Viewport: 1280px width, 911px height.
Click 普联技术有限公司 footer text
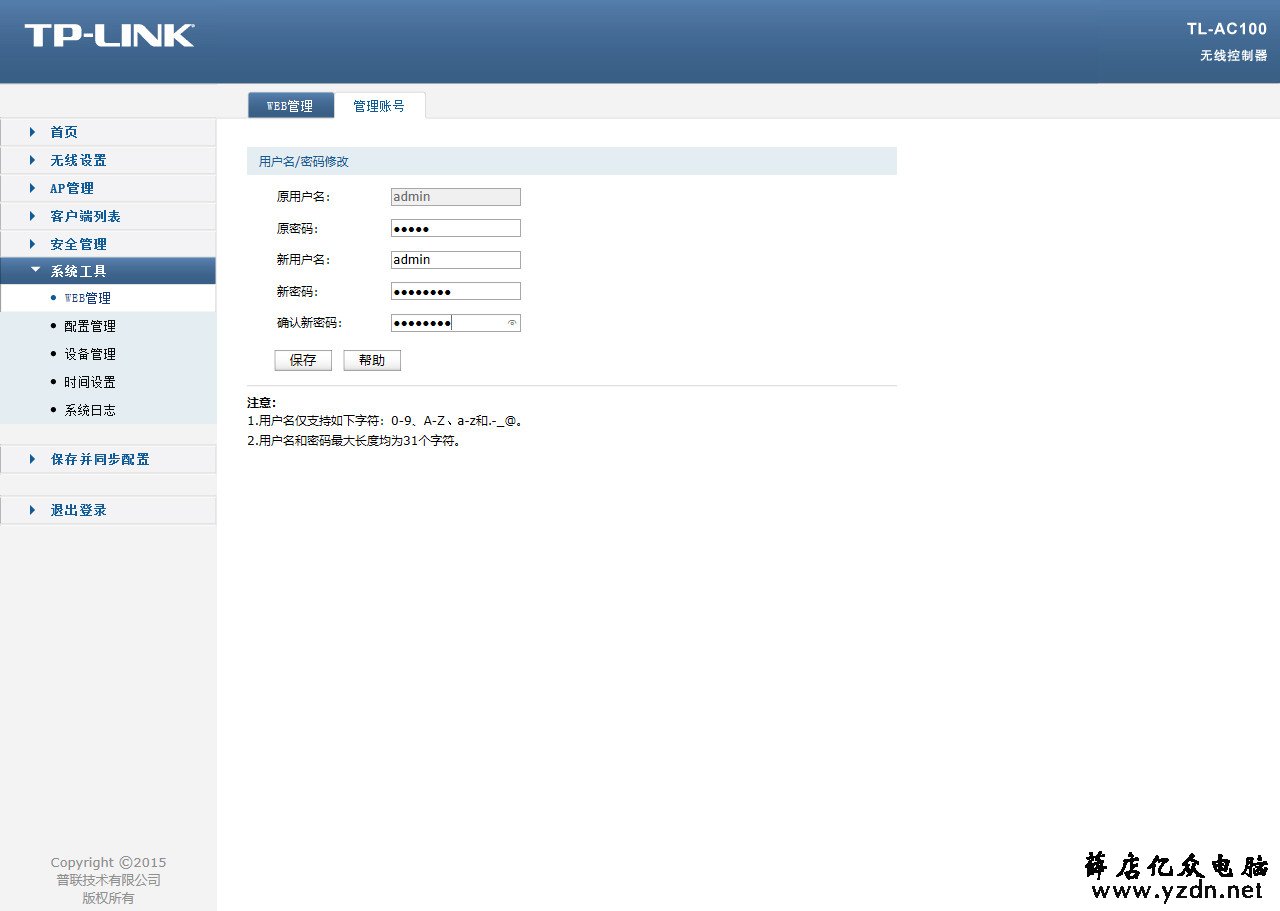(x=108, y=880)
